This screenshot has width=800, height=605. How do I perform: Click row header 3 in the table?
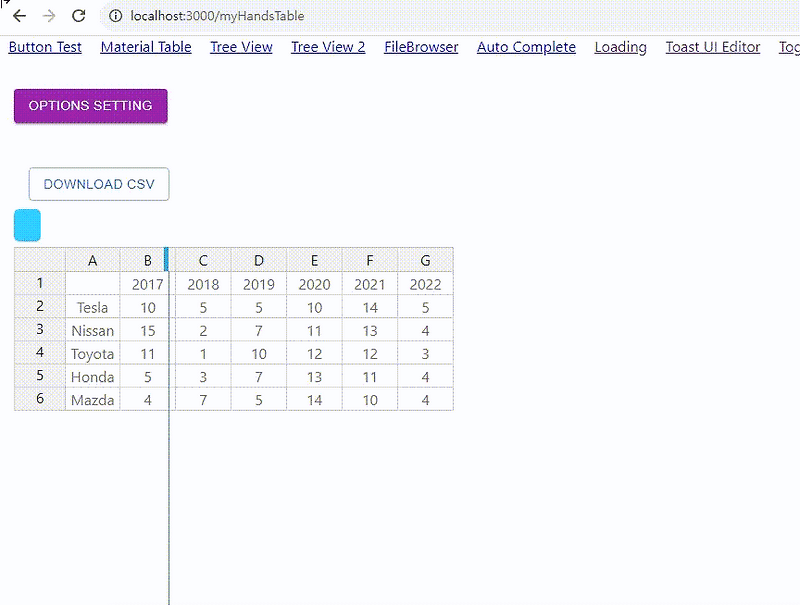pos(38,330)
